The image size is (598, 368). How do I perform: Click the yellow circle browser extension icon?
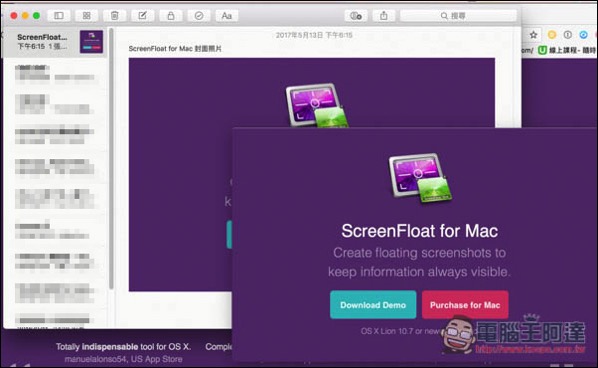coord(552,35)
